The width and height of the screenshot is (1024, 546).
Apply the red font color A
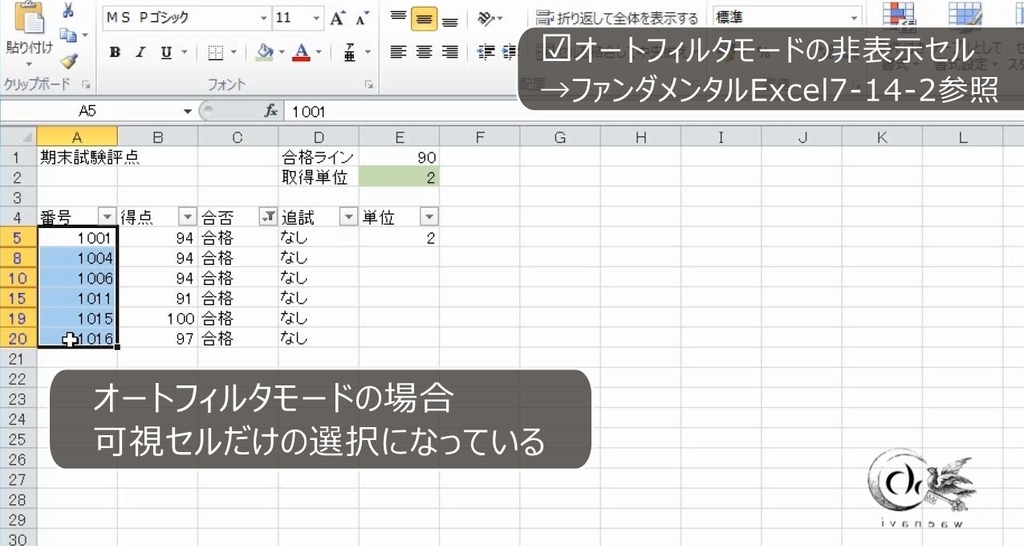[301, 52]
